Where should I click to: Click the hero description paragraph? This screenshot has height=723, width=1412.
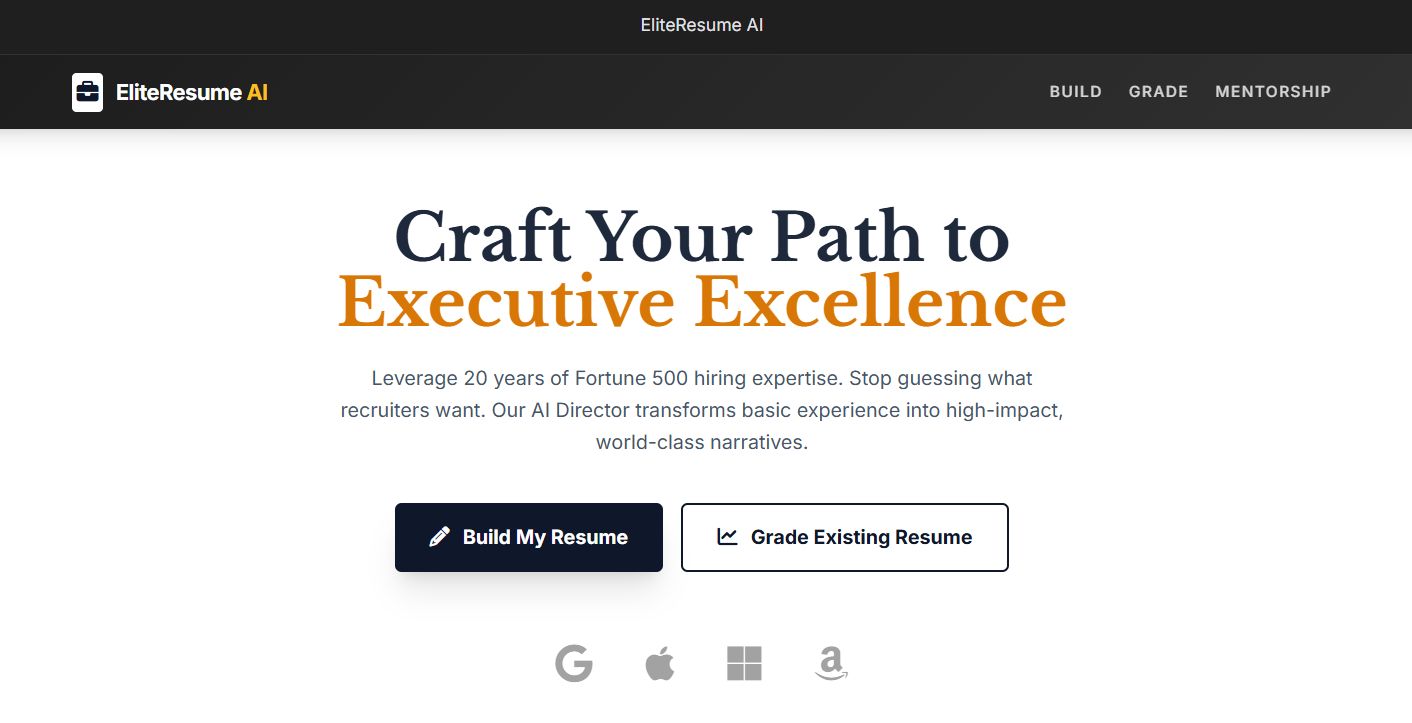coord(702,409)
